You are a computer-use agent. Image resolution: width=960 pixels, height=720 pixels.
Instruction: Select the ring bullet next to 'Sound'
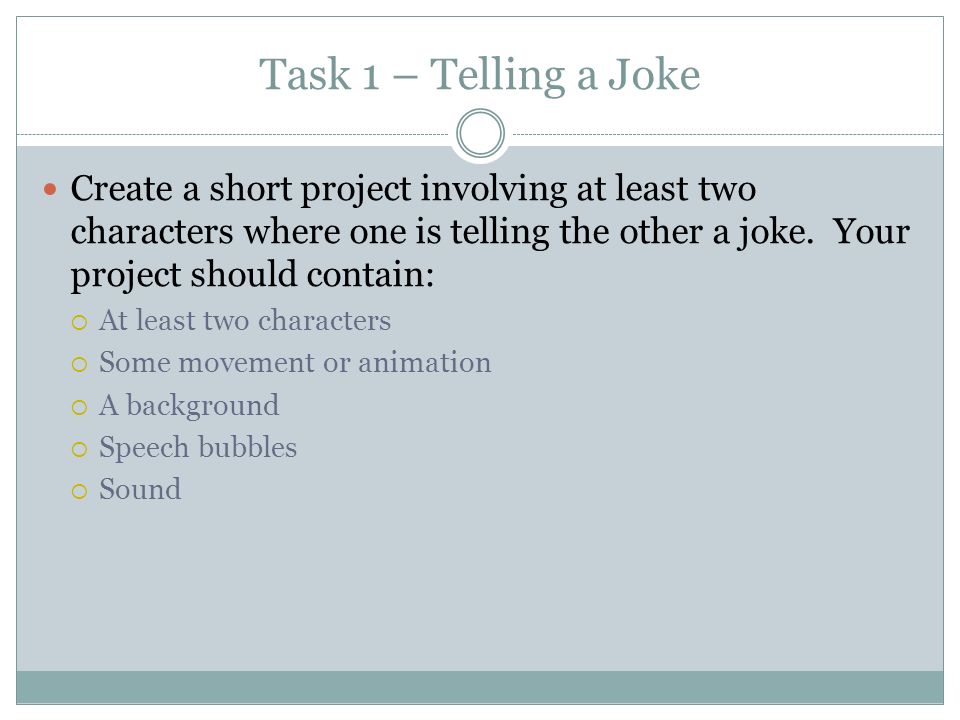80,492
